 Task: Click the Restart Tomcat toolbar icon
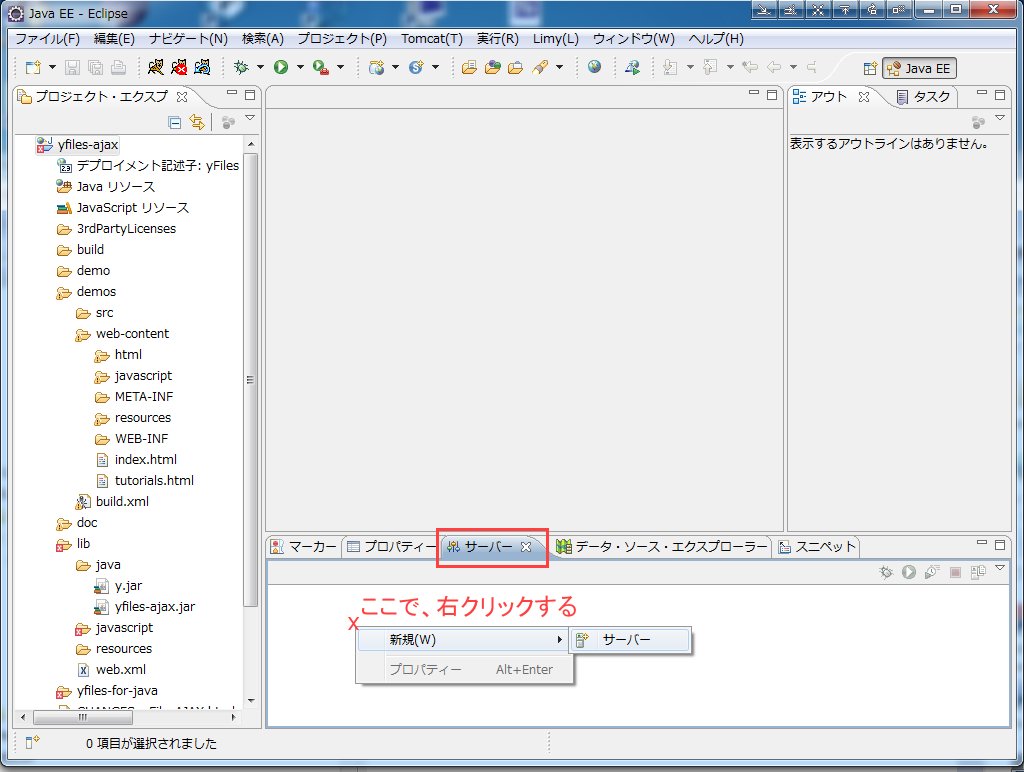pyautogui.click(x=202, y=67)
